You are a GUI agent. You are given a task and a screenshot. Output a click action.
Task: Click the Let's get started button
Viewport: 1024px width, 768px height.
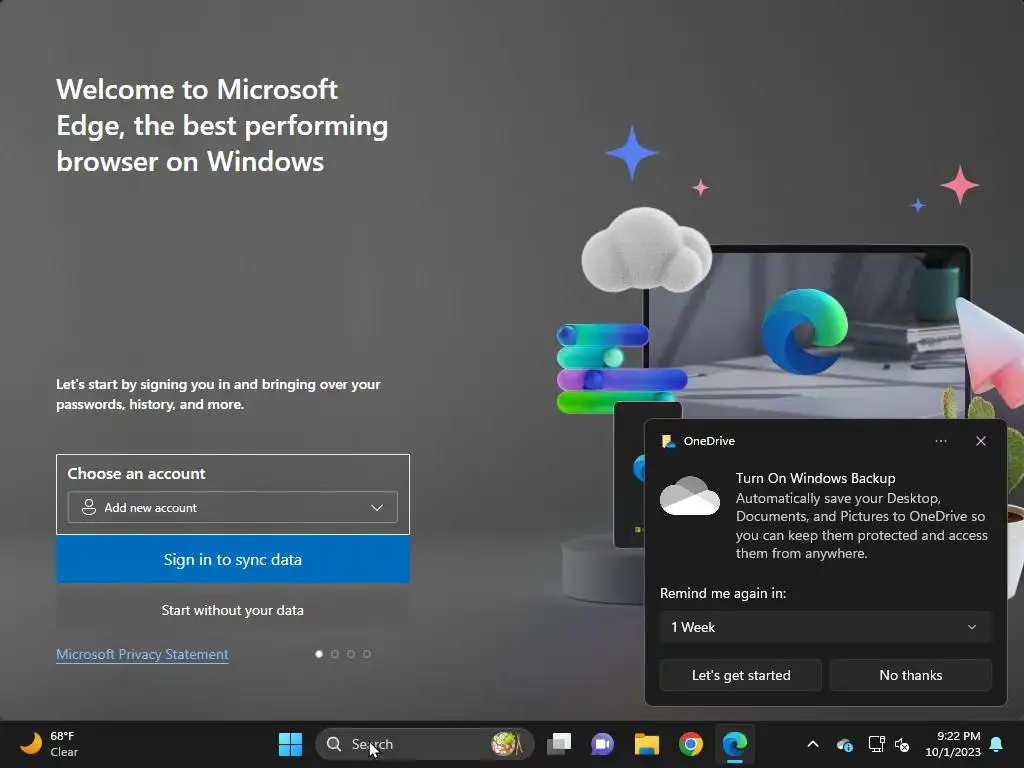tap(741, 675)
